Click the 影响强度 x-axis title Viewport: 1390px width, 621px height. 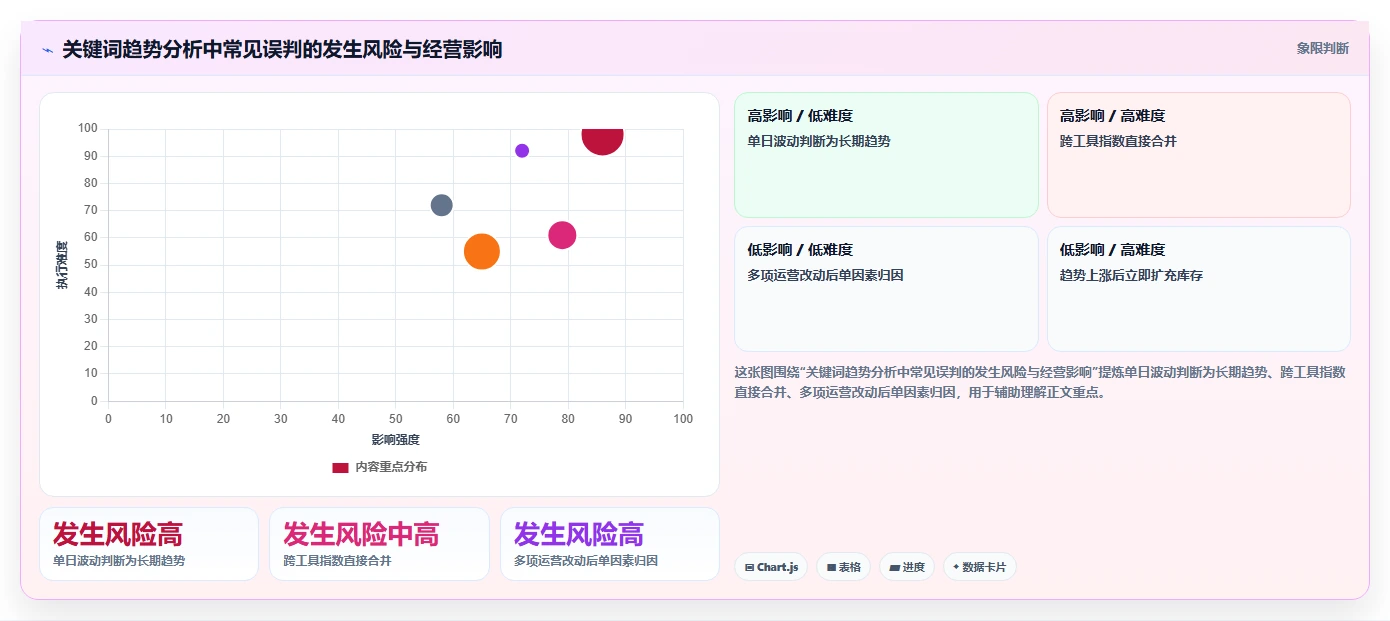coord(395,440)
